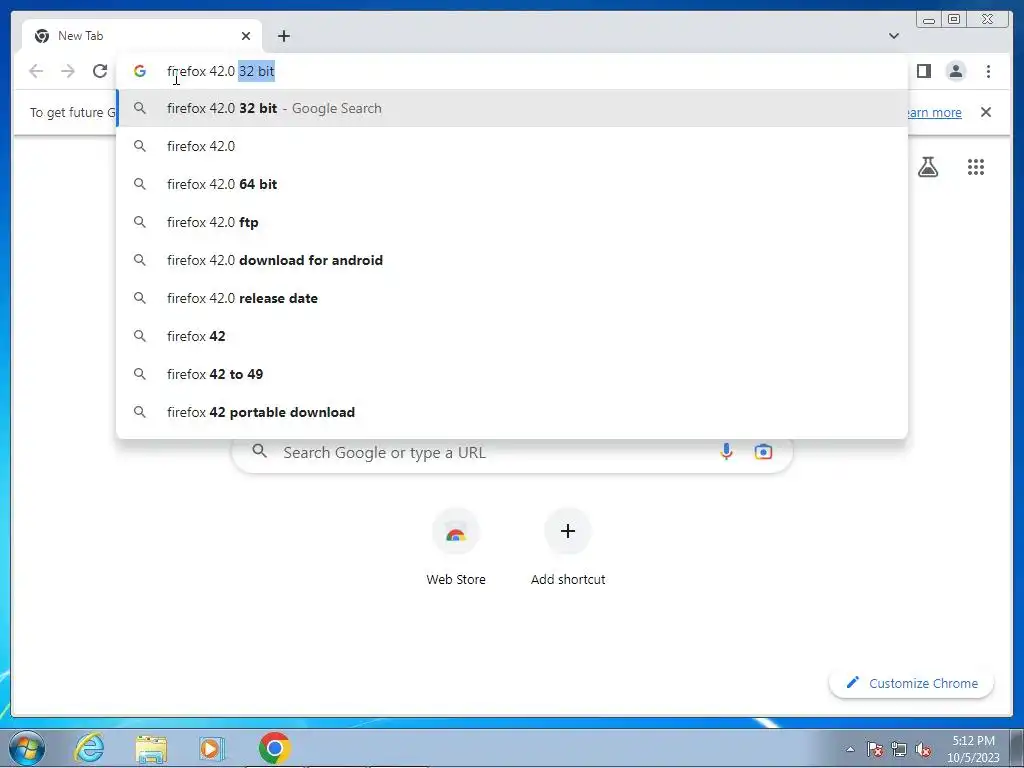Select 'firefox 42 portable download' suggestion
The width and height of the screenshot is (1024, 768).
512,412
